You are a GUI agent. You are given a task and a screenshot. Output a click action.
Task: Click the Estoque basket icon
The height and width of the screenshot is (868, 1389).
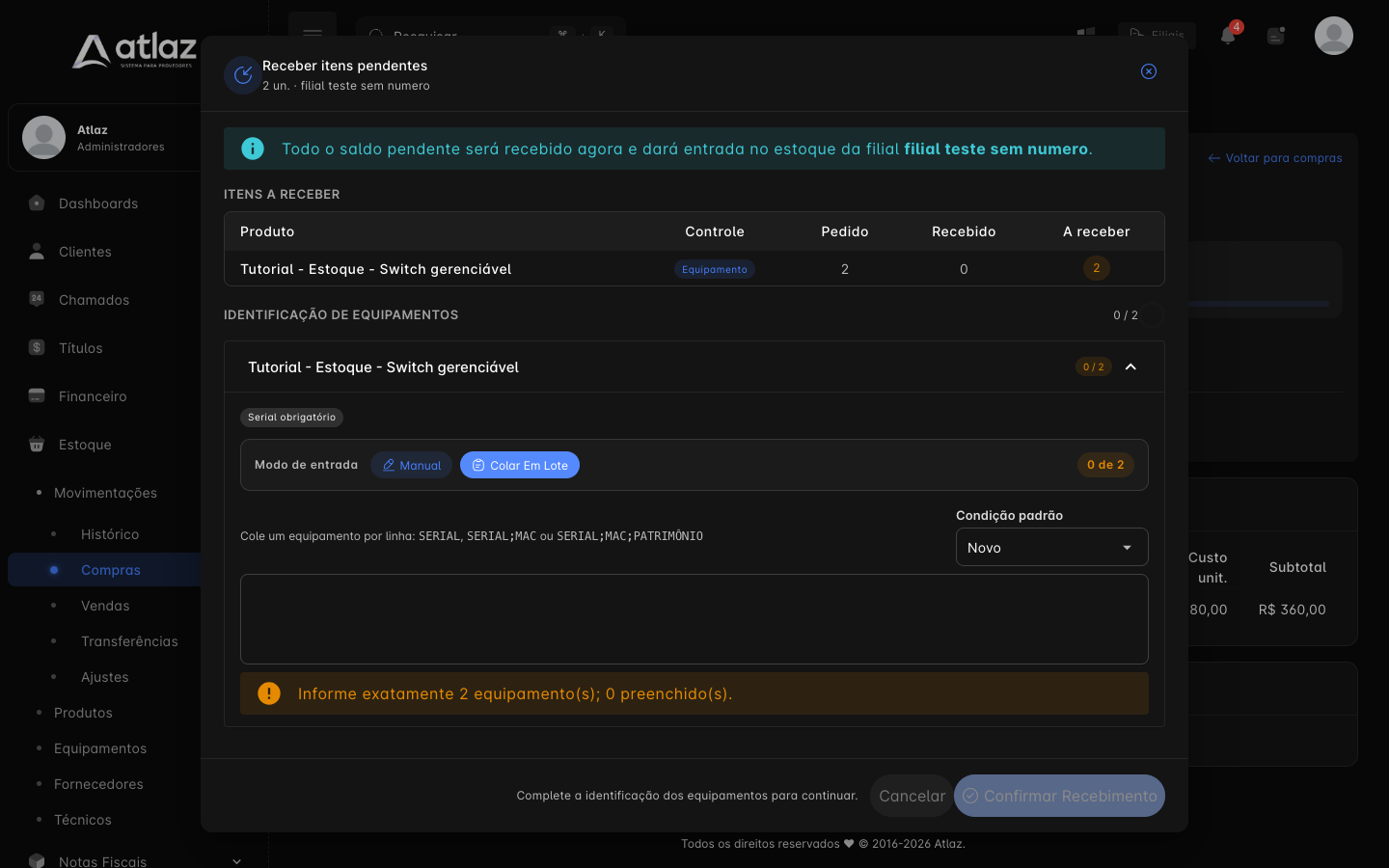pyautogui.click(x=37, y=444)
